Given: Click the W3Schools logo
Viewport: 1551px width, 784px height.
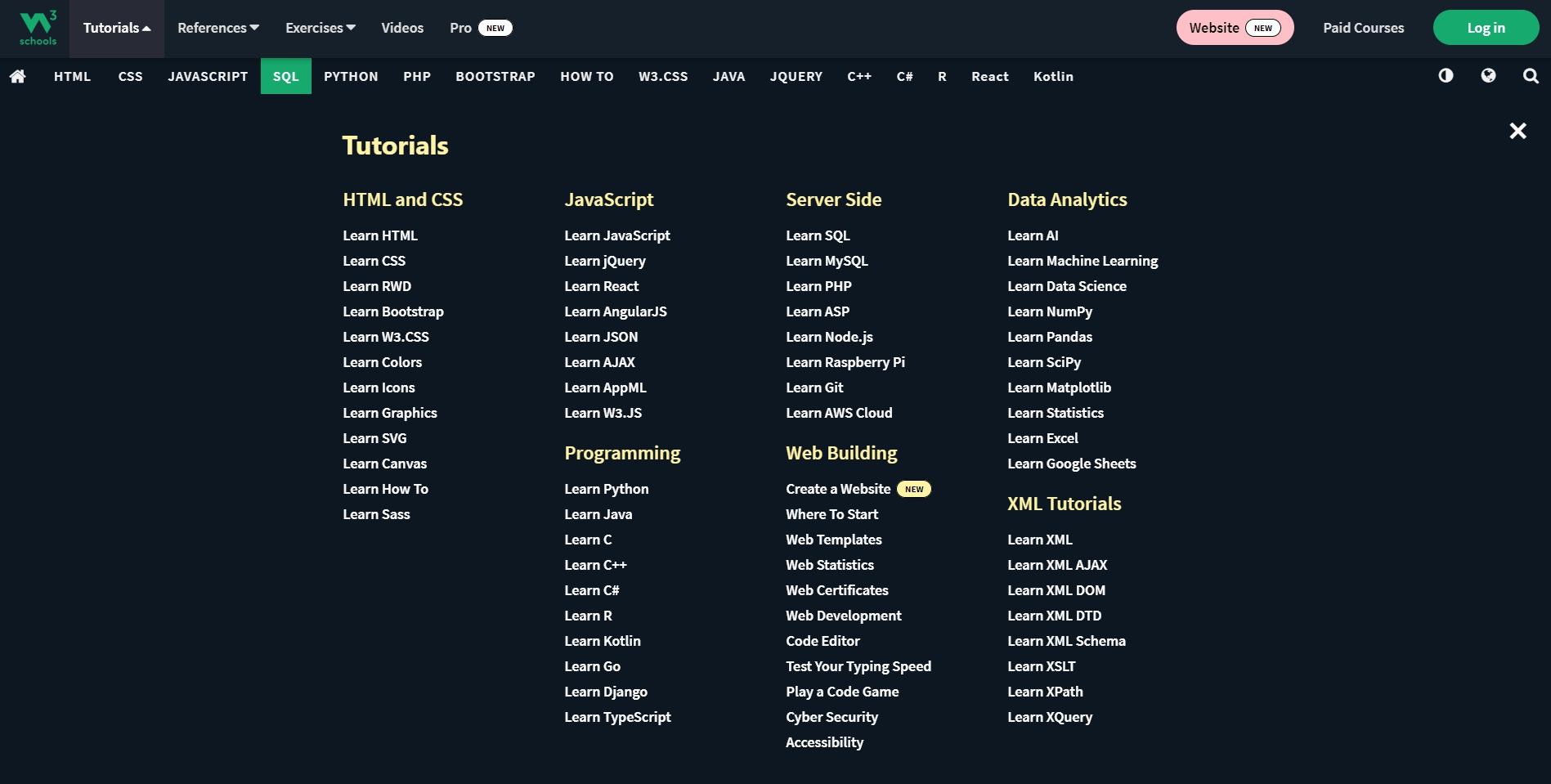Looking at the screenshot, I should tap(38, 28).
